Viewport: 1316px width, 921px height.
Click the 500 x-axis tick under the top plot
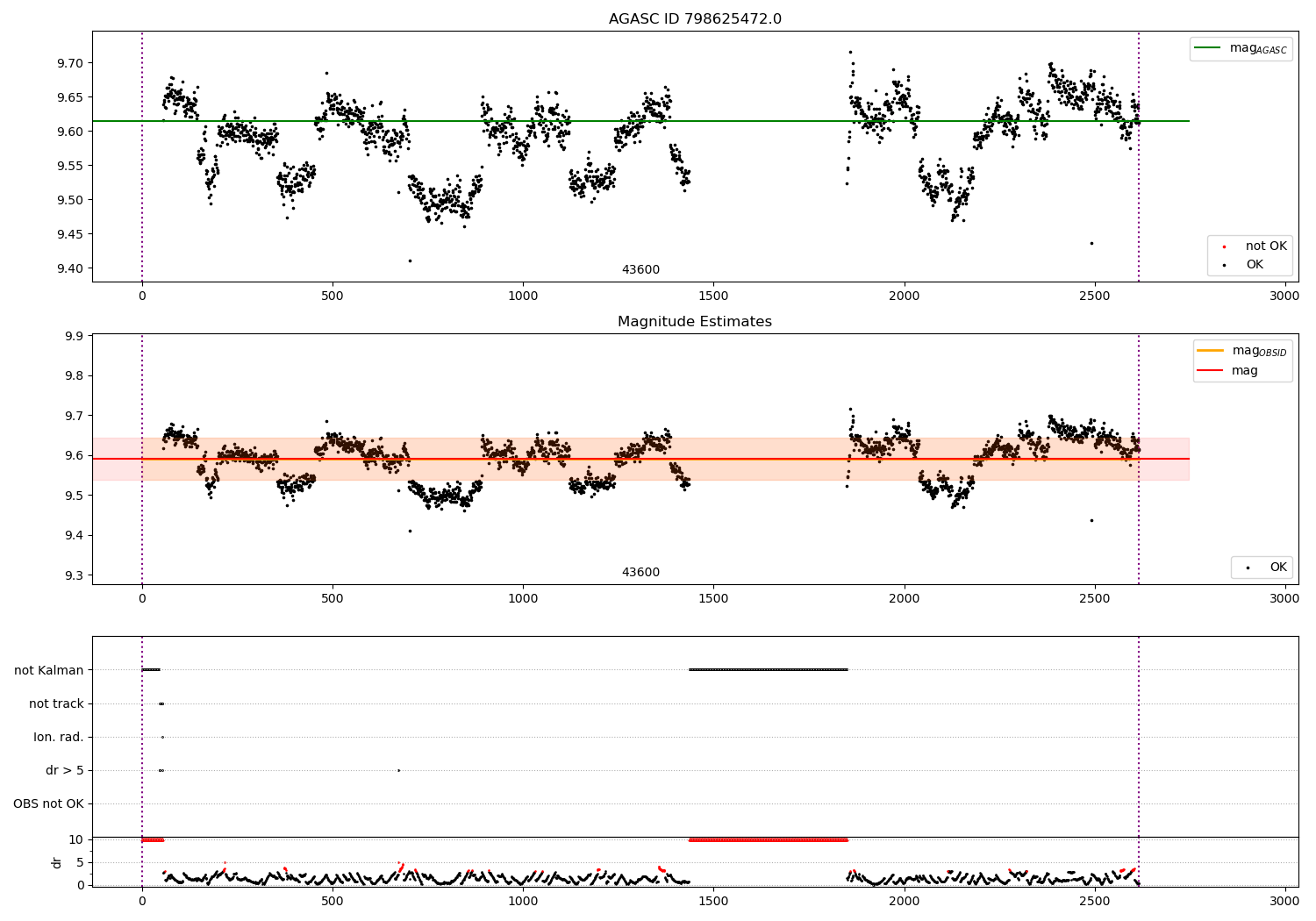tap(333, 296)
